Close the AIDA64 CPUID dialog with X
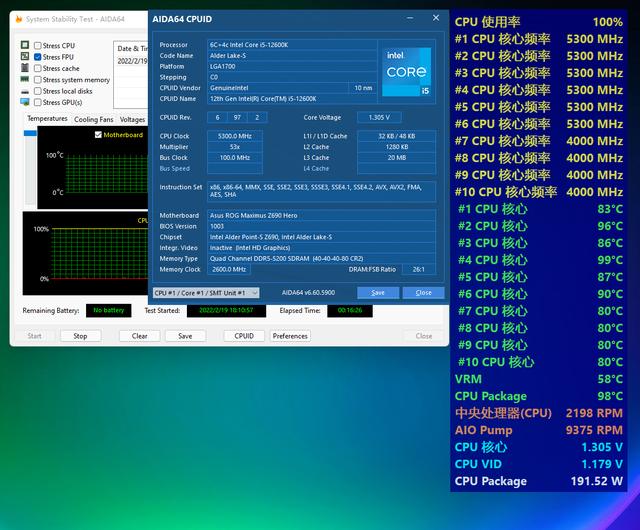The image size is (640, 530). 436,18
